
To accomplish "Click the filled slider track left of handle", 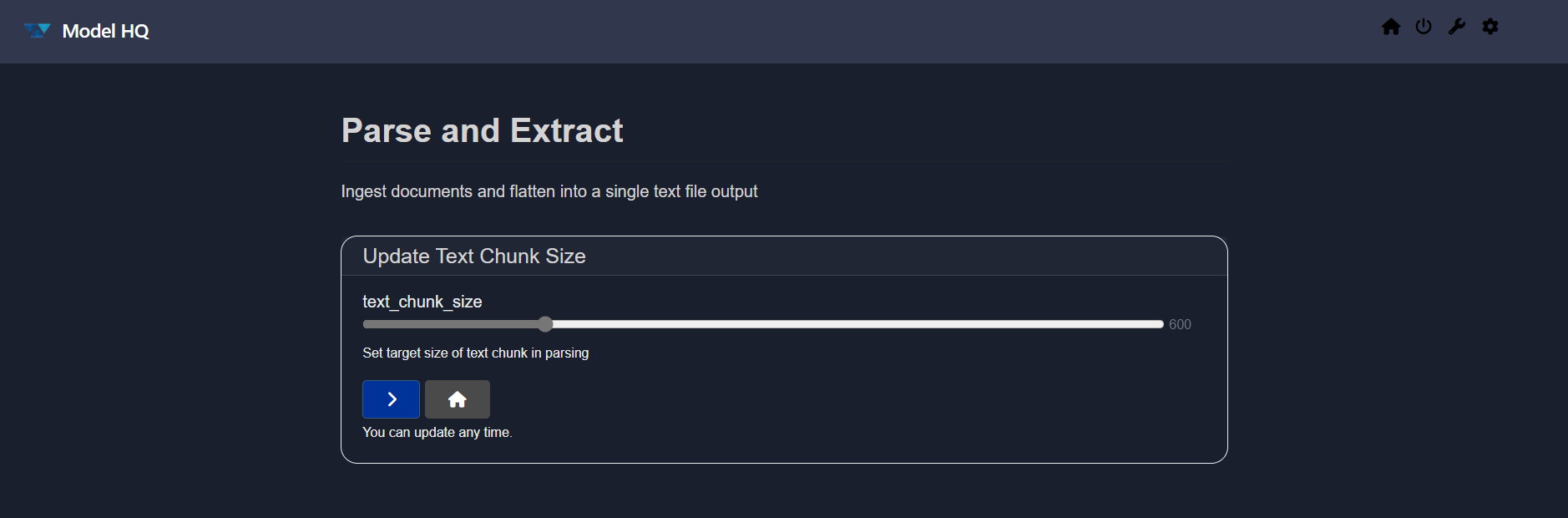I will pos(451,324).
